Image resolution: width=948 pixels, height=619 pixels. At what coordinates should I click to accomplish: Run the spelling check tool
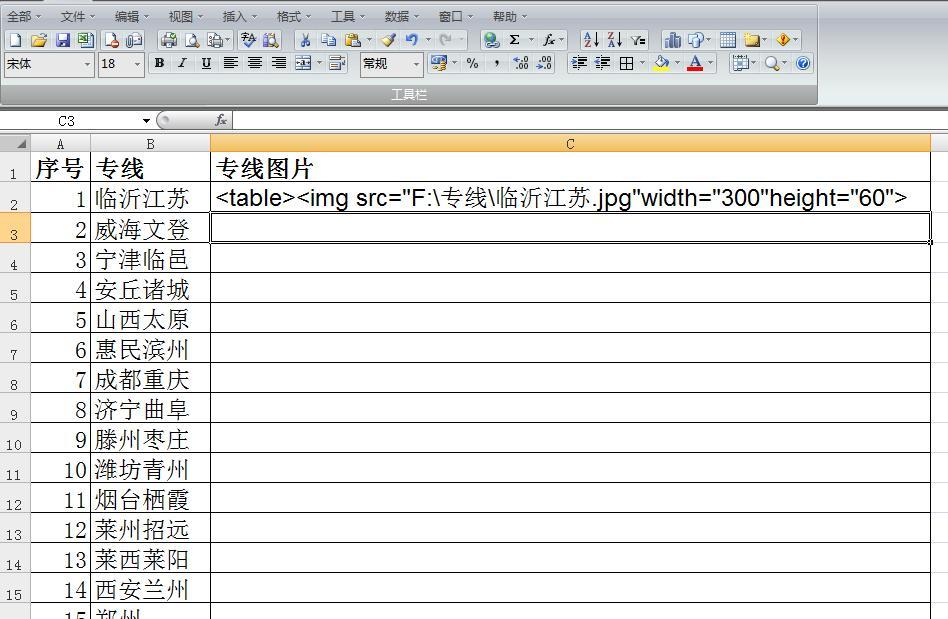[248, 40]
